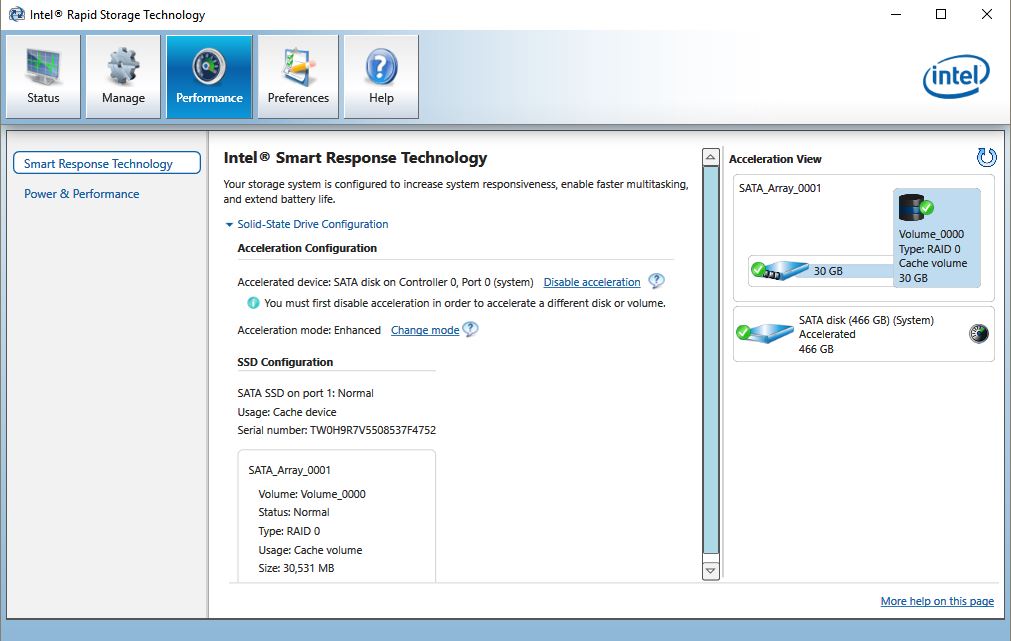Screen dimensions: 1011x641
Task: Open Power & Performance settings
Action: tap(81, 193)
